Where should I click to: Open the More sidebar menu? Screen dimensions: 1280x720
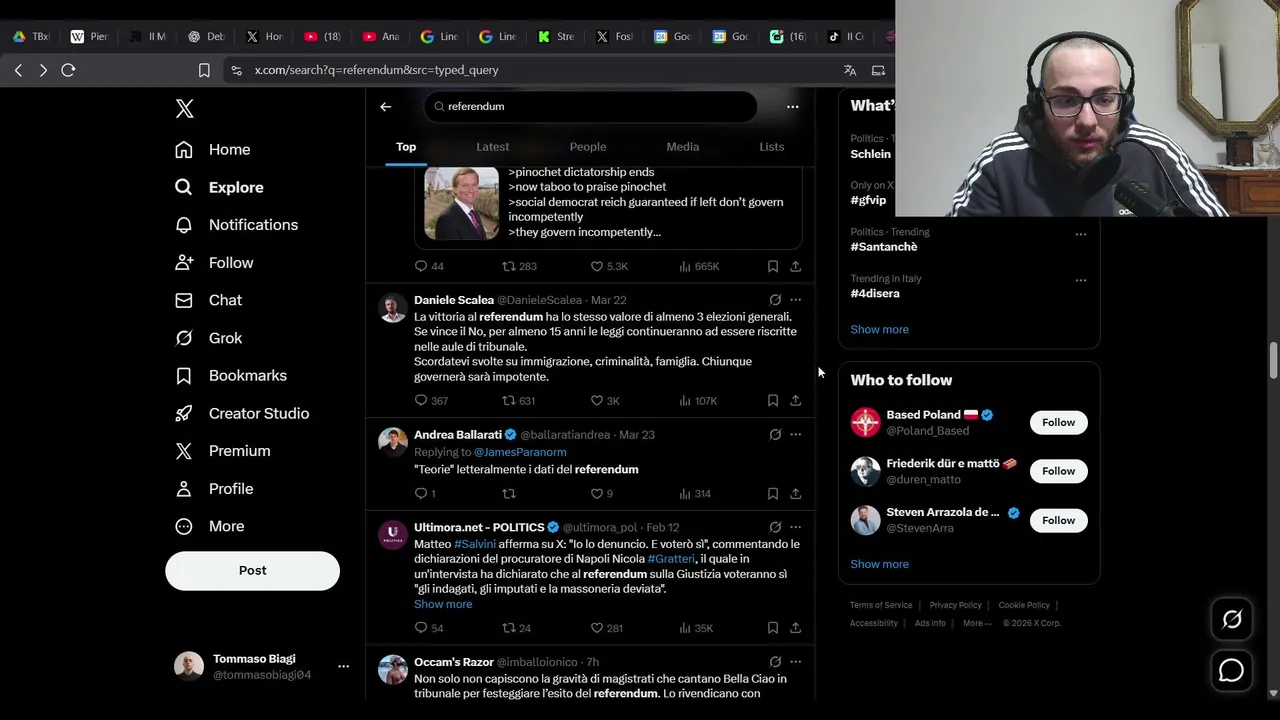tap(210, 526)
